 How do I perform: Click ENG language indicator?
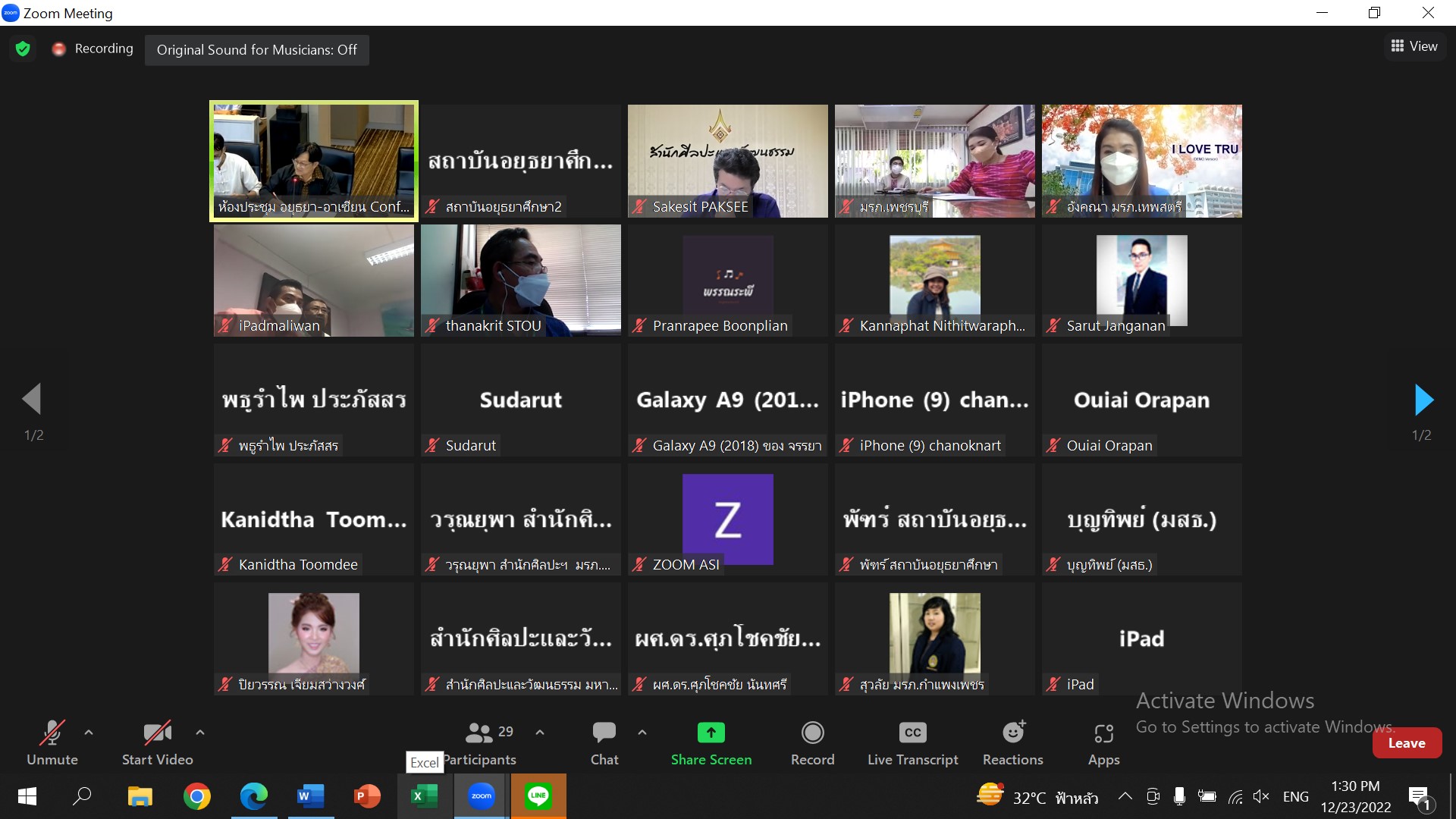[1295, 796]
